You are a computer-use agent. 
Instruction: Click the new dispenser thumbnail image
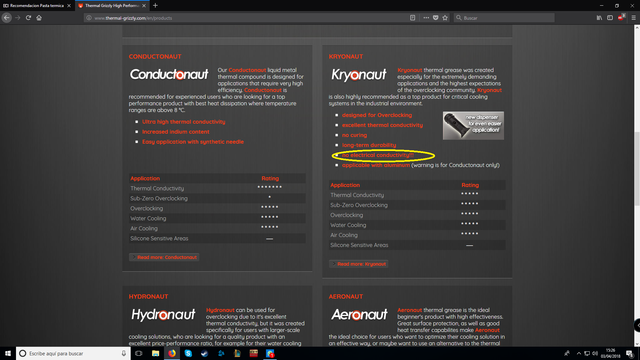click(473, 125)
